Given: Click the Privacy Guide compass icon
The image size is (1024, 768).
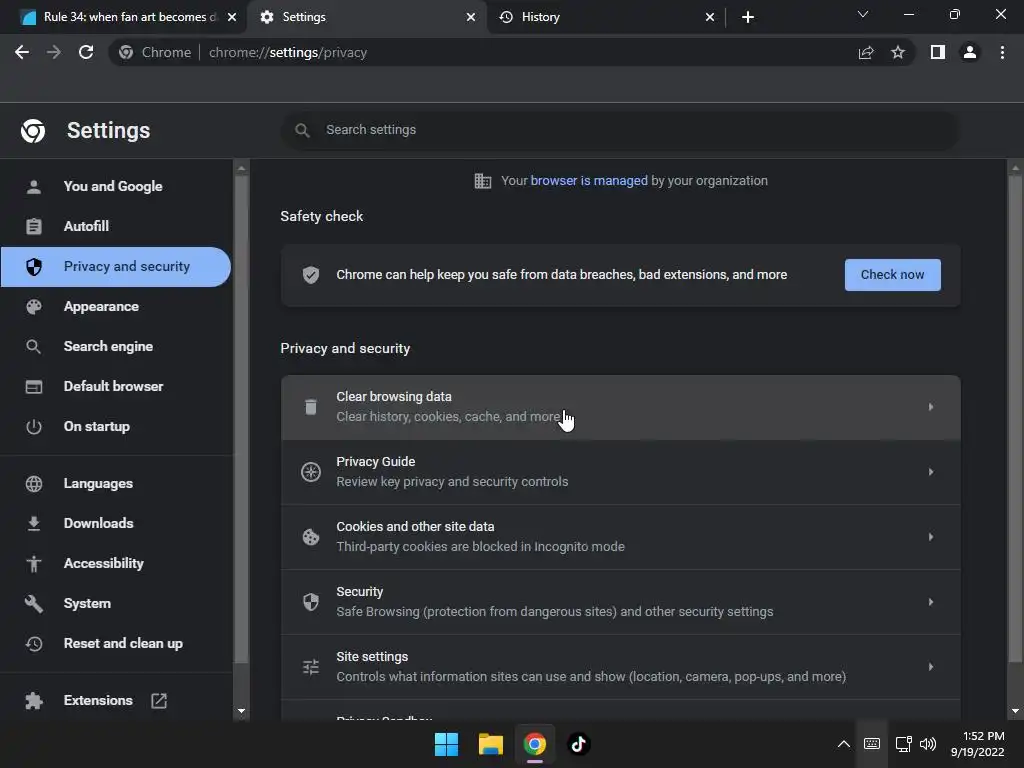Looking at the screenshot, I should point(311,472).
